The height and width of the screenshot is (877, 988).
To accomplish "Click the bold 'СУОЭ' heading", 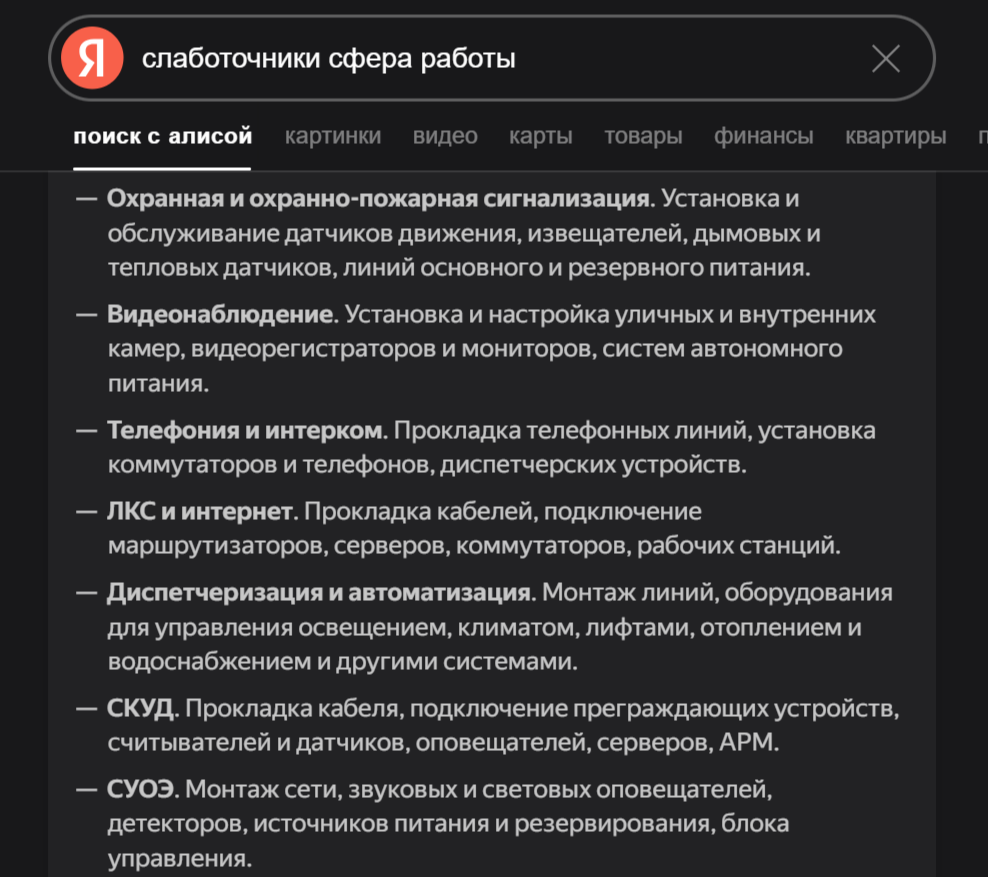I will pos(141,789).
